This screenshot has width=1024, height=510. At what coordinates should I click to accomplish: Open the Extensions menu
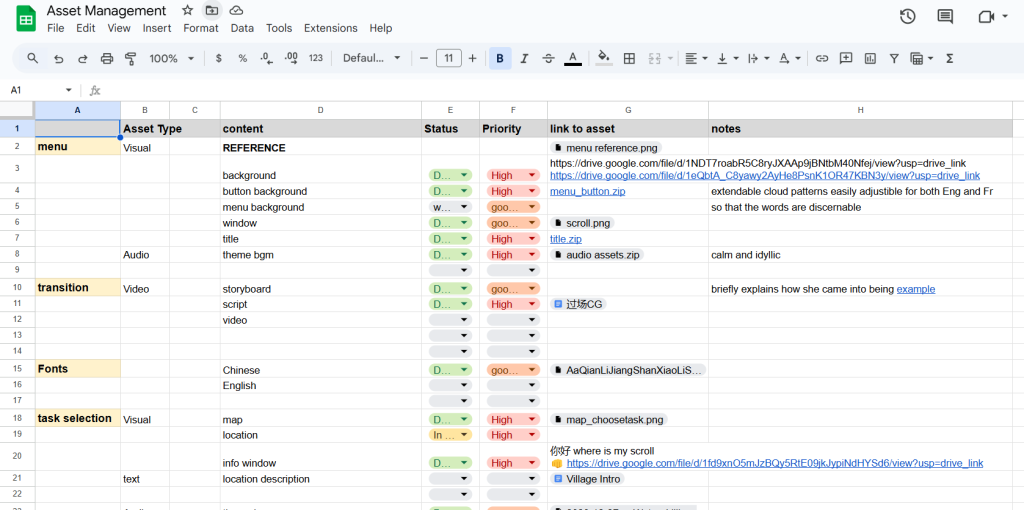330,28
